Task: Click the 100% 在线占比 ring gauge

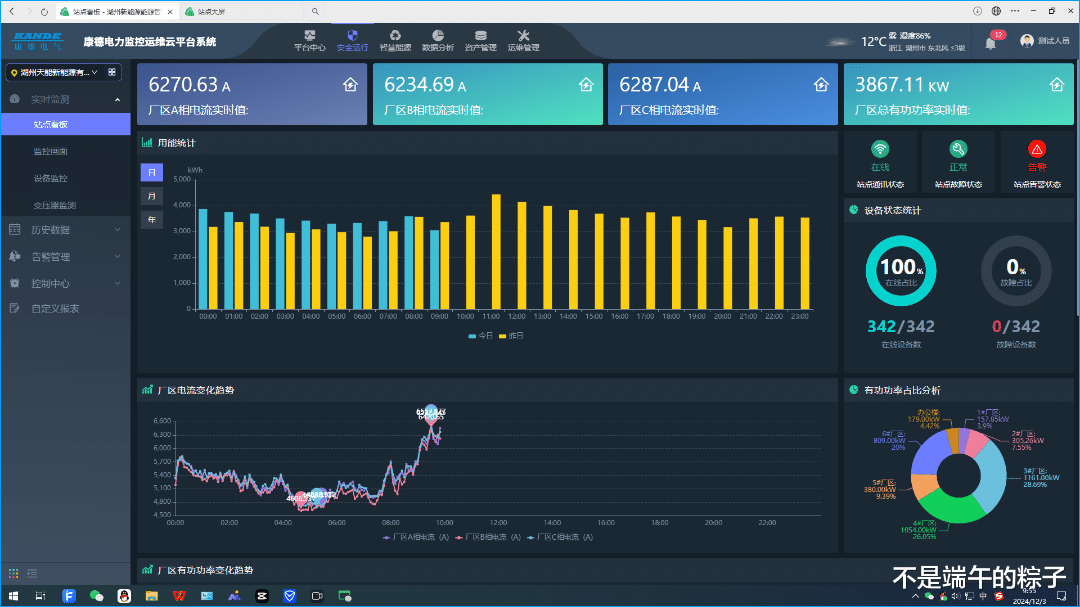Action: (x=901, y=271)
